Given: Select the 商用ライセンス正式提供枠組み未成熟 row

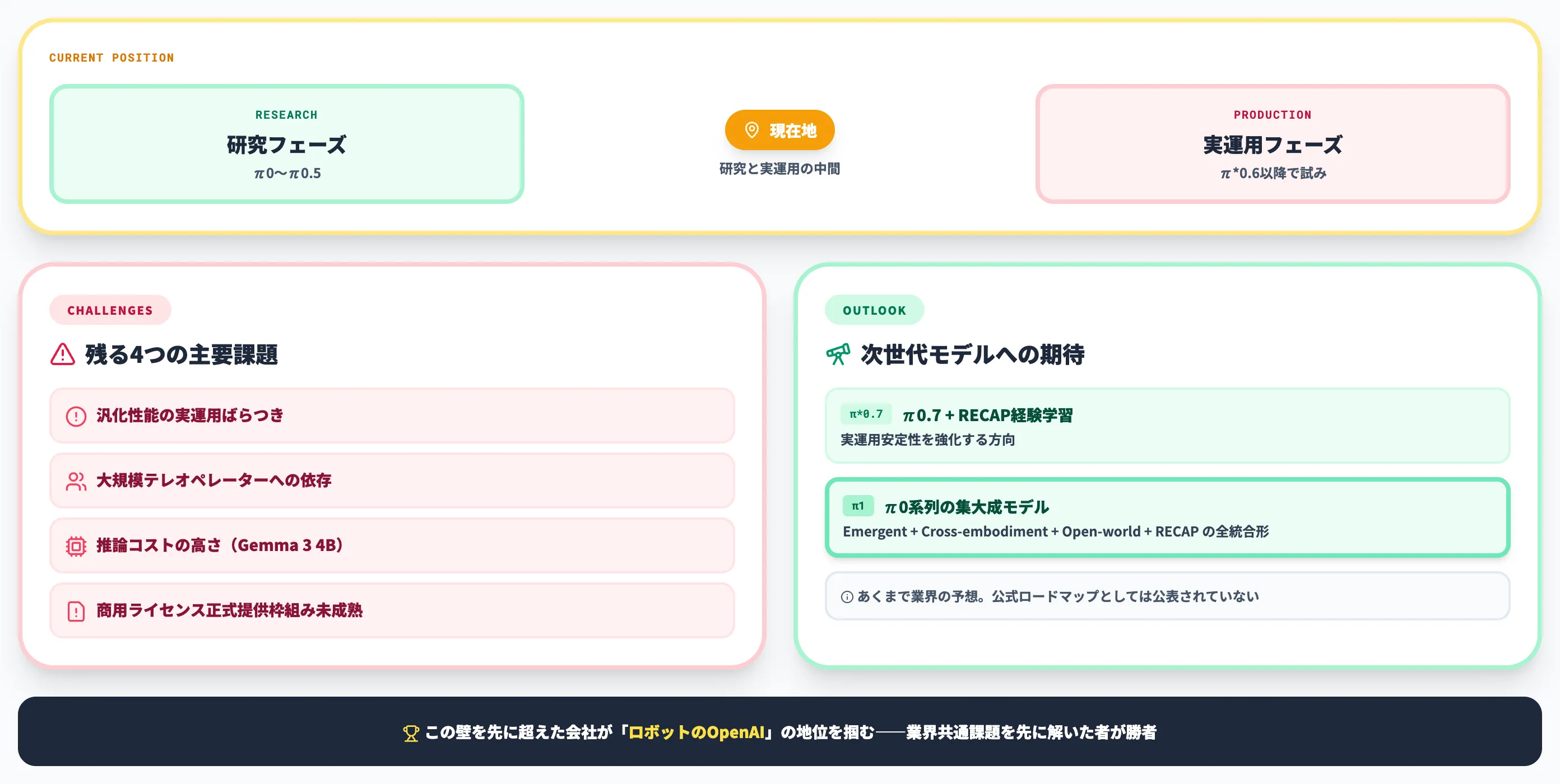Looking at the screenshot, I should (x=392, y=610).
